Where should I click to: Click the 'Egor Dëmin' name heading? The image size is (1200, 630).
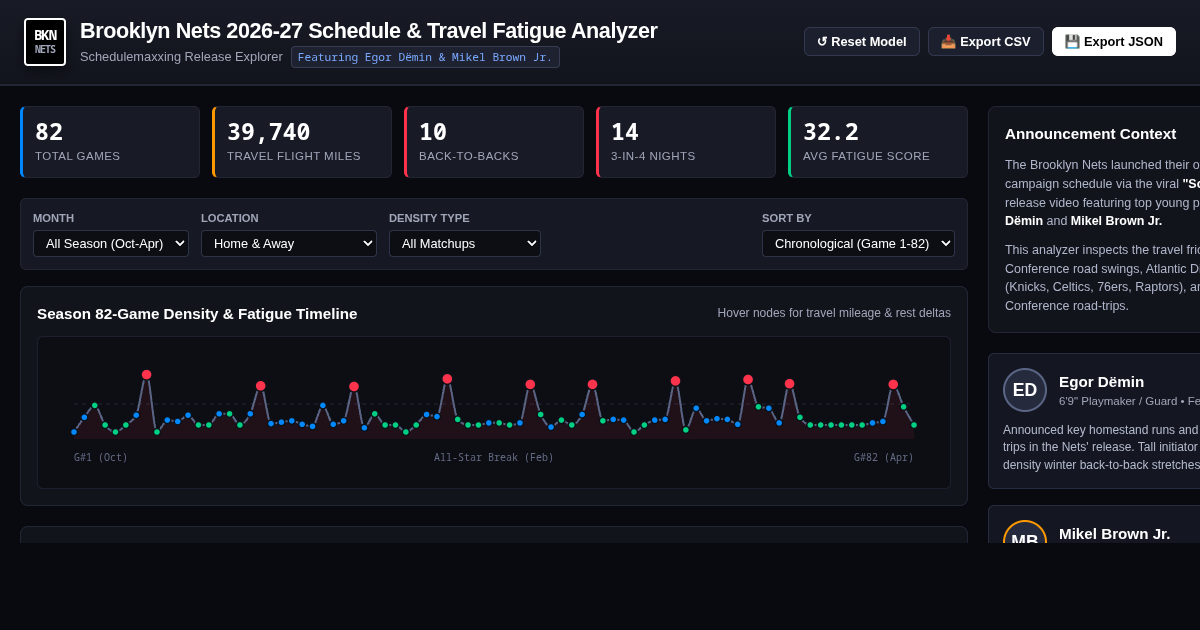pyautogui.click(x=1101, y=381)
